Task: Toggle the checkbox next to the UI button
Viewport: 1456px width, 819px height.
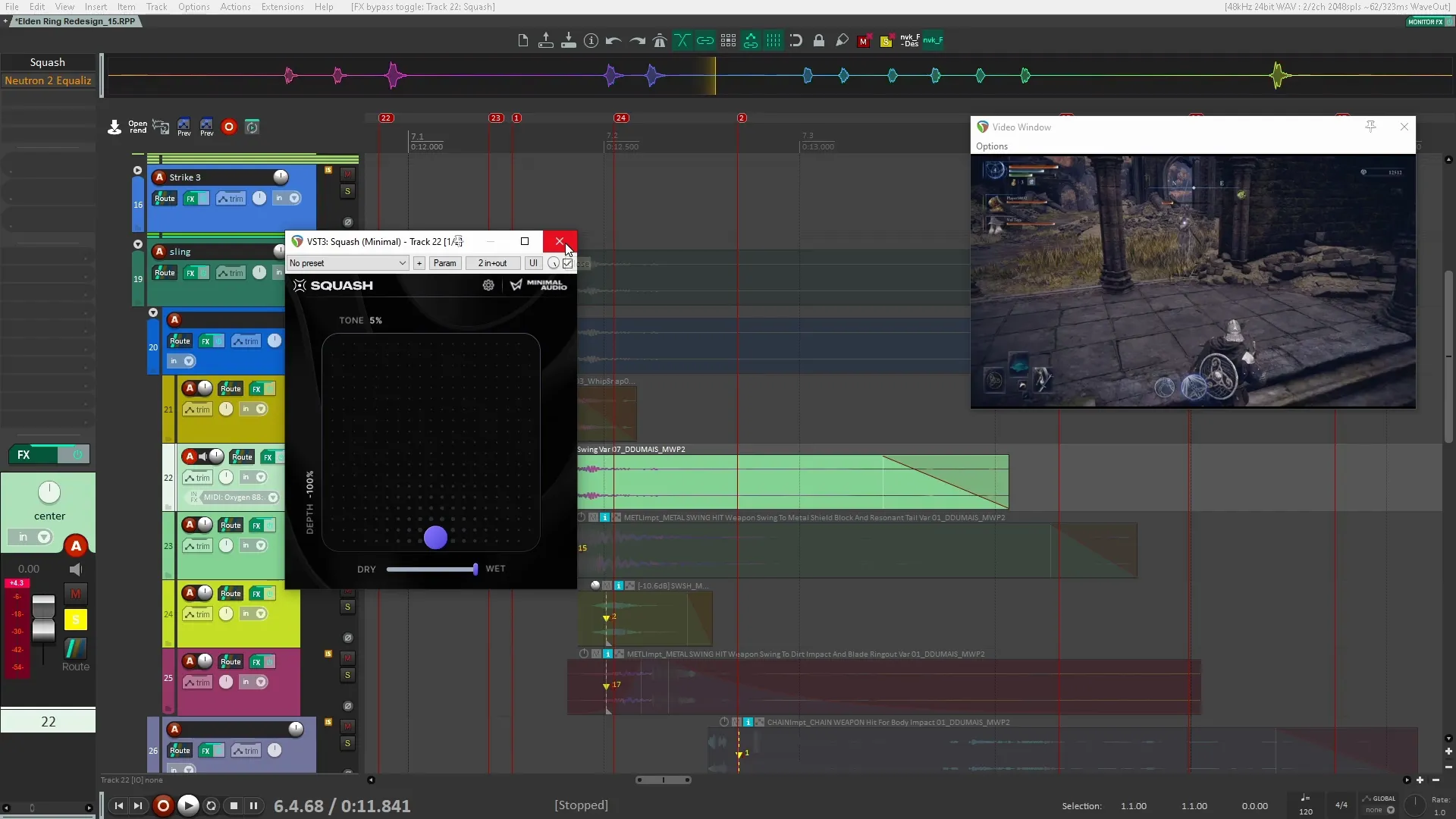Action: [567, 263]
